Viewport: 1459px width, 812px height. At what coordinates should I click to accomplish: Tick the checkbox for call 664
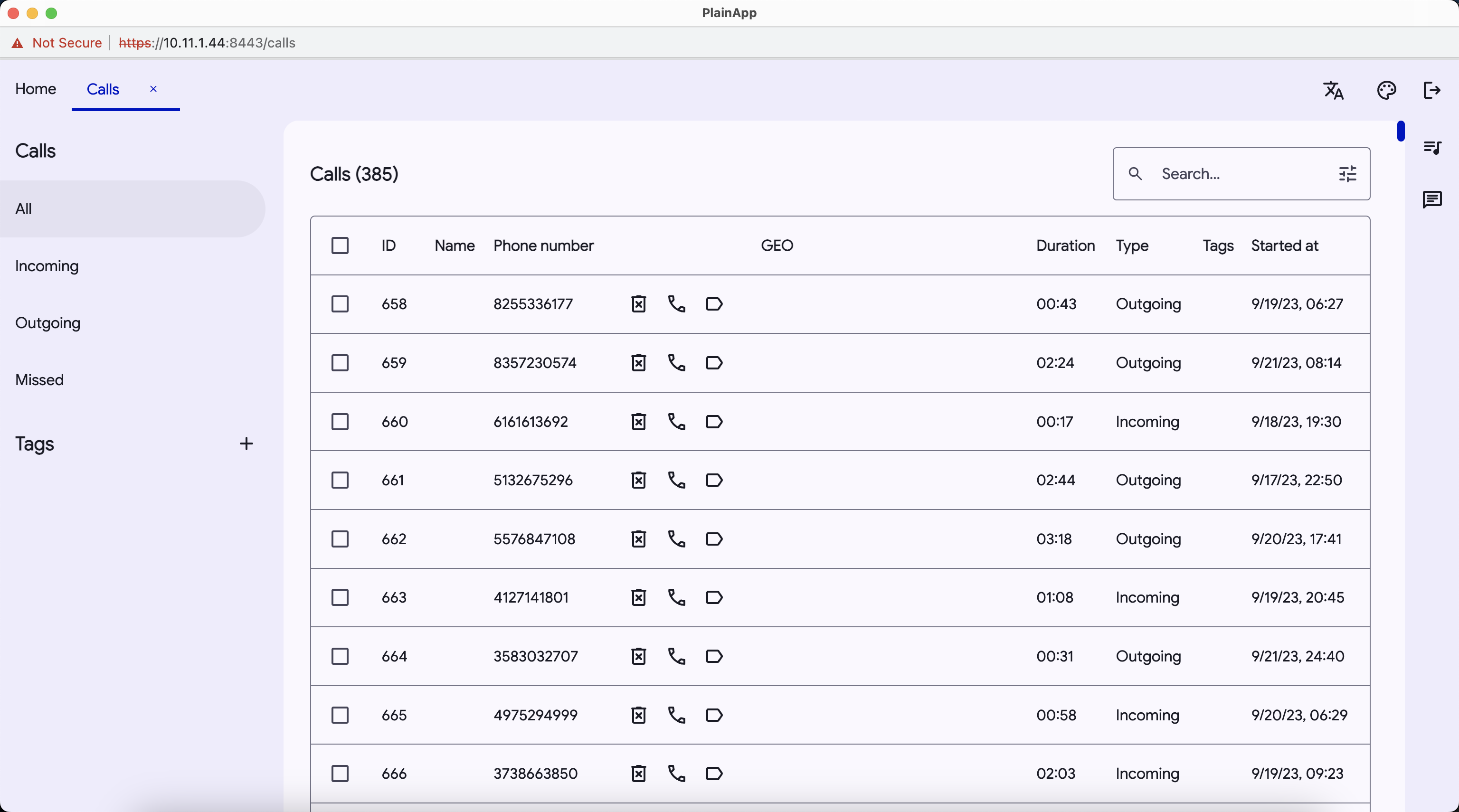[x=340, y=656]
